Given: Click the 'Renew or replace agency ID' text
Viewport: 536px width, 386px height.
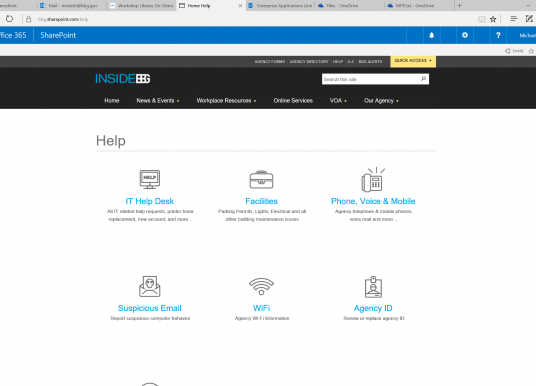Looking at the screenshot, I should (374, 318).
